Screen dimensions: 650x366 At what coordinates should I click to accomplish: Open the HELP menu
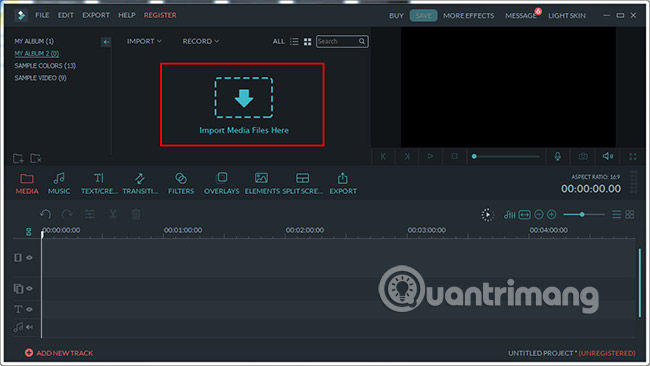click(x=126, y=15)
